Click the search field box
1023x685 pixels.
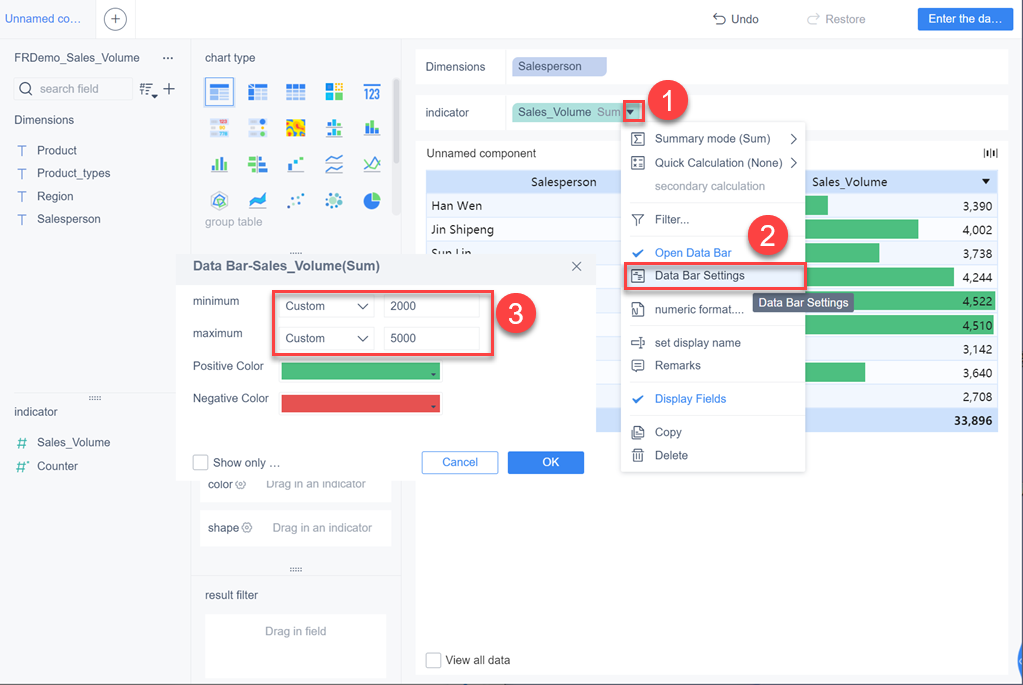point(73,89)
